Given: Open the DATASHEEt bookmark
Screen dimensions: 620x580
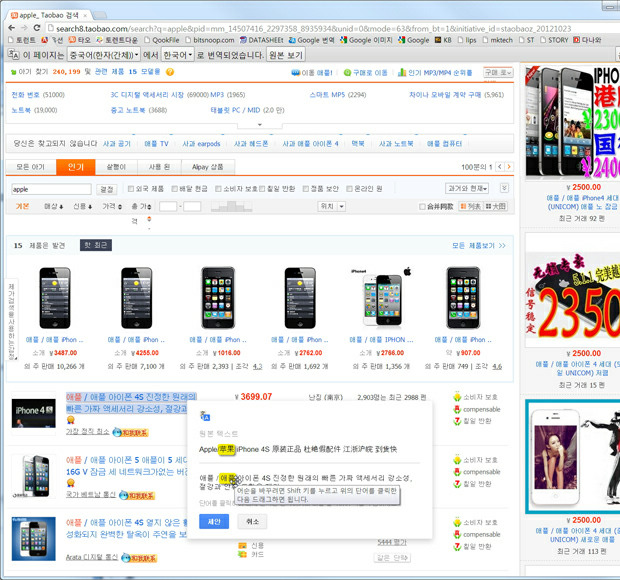Looking at the screenshot, I should pos(262,40).
